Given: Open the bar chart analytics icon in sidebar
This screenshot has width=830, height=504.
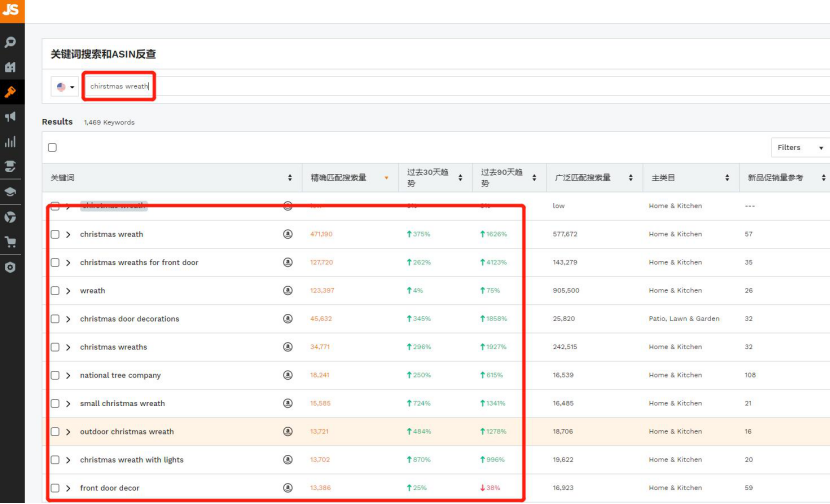Looking at the screenshot, I should tap(11, 142).
